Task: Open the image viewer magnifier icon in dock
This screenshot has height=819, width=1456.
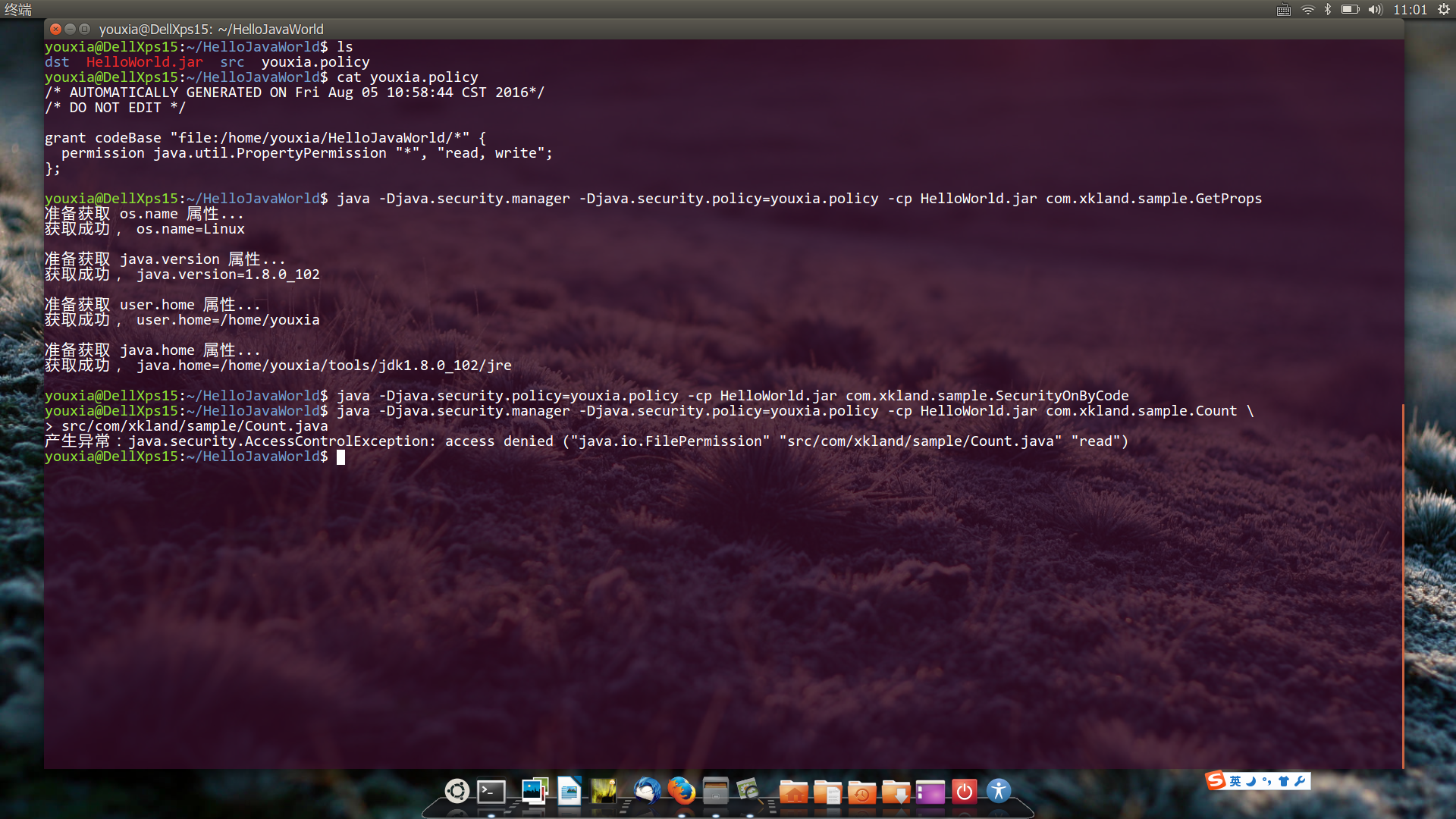Action: pyautogui.click(x=748, y=791)
